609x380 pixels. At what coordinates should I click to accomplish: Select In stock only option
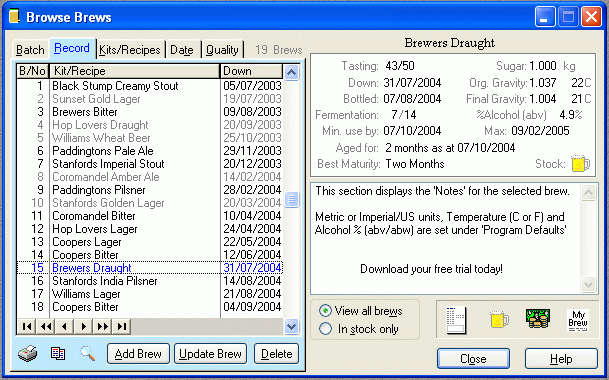359,329
